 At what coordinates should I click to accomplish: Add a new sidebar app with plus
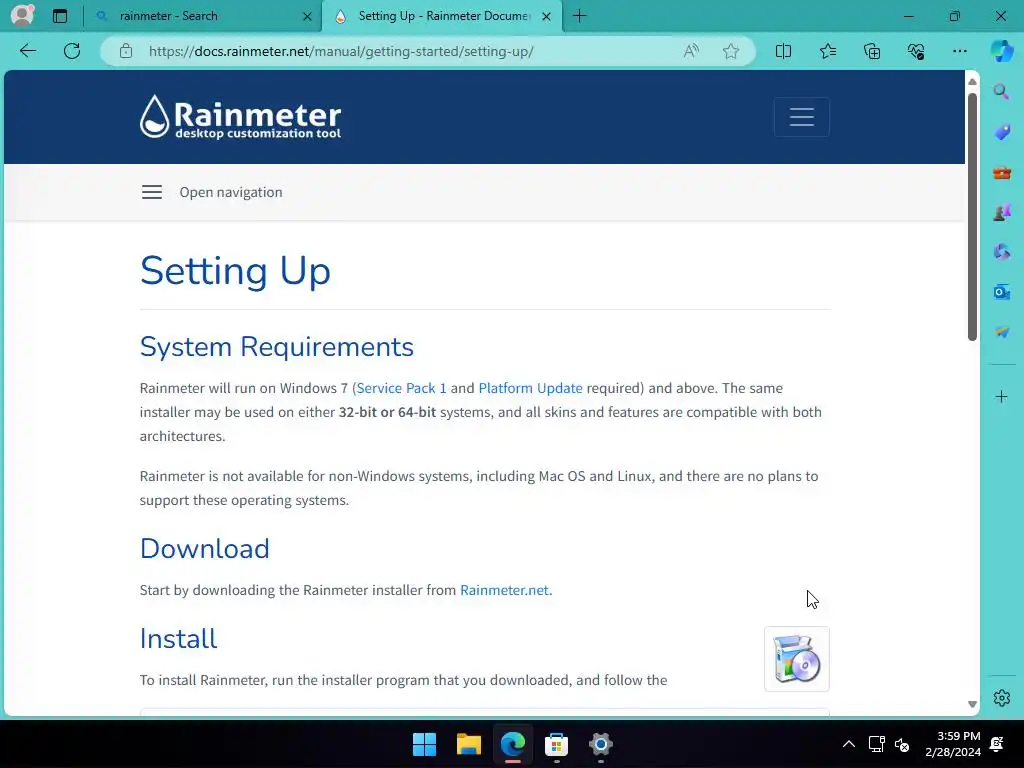pos(1001,396)
